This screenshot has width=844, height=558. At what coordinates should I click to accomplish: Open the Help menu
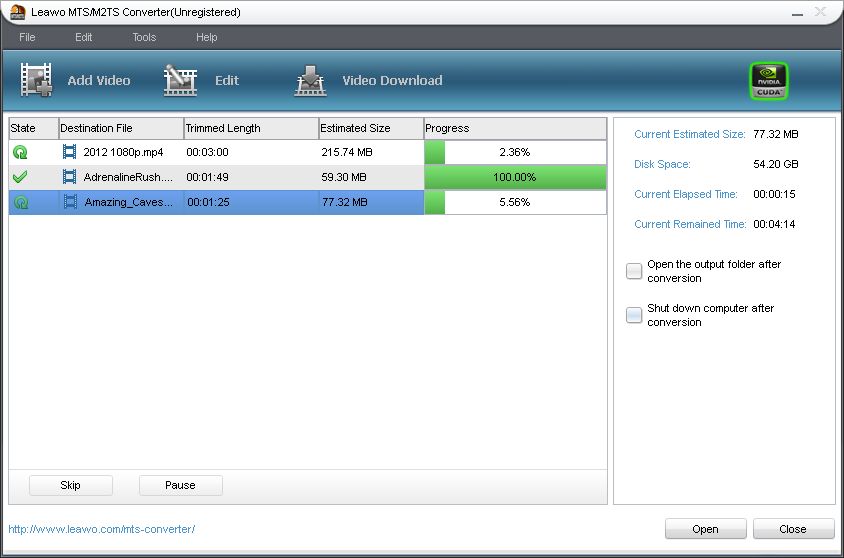[x=207, y=37]
